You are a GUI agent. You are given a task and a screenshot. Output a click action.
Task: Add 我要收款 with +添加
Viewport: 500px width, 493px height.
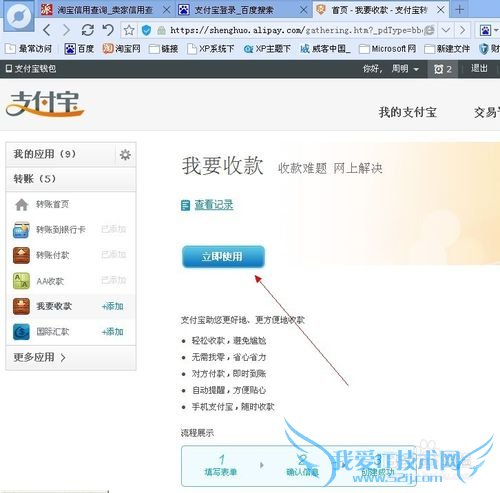click(113, 306)
